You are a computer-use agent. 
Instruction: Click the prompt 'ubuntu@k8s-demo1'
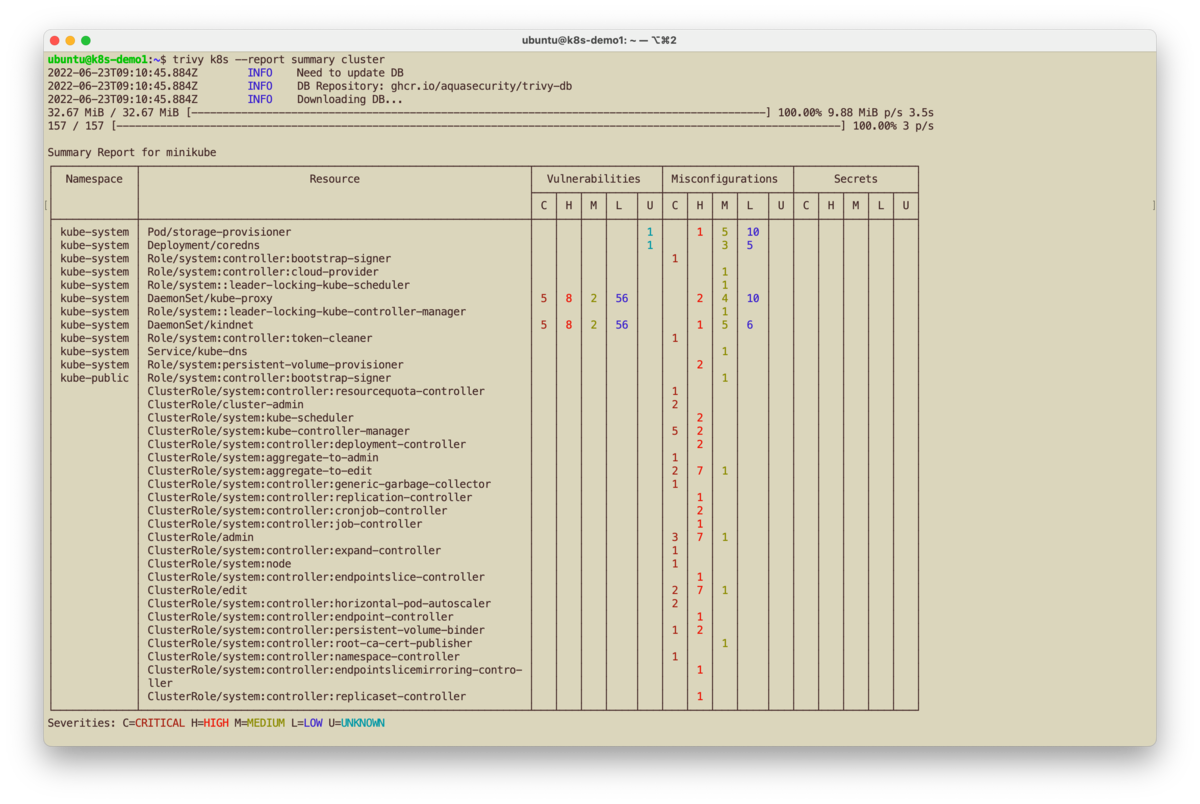coord(98,60)
